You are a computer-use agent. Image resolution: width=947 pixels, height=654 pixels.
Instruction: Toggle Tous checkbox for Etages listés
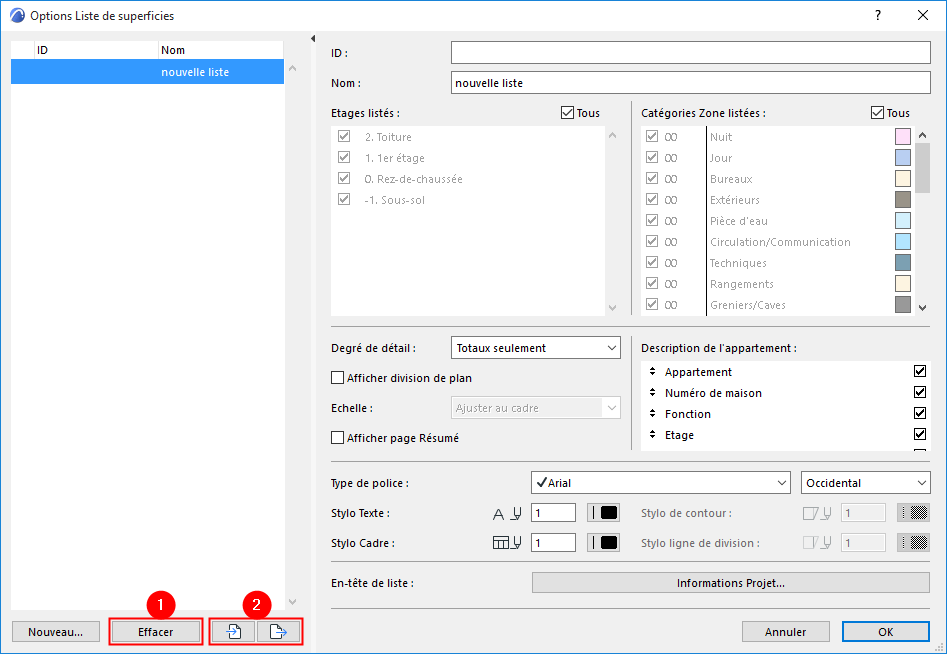pyautogui.click(x=567, y=112)
